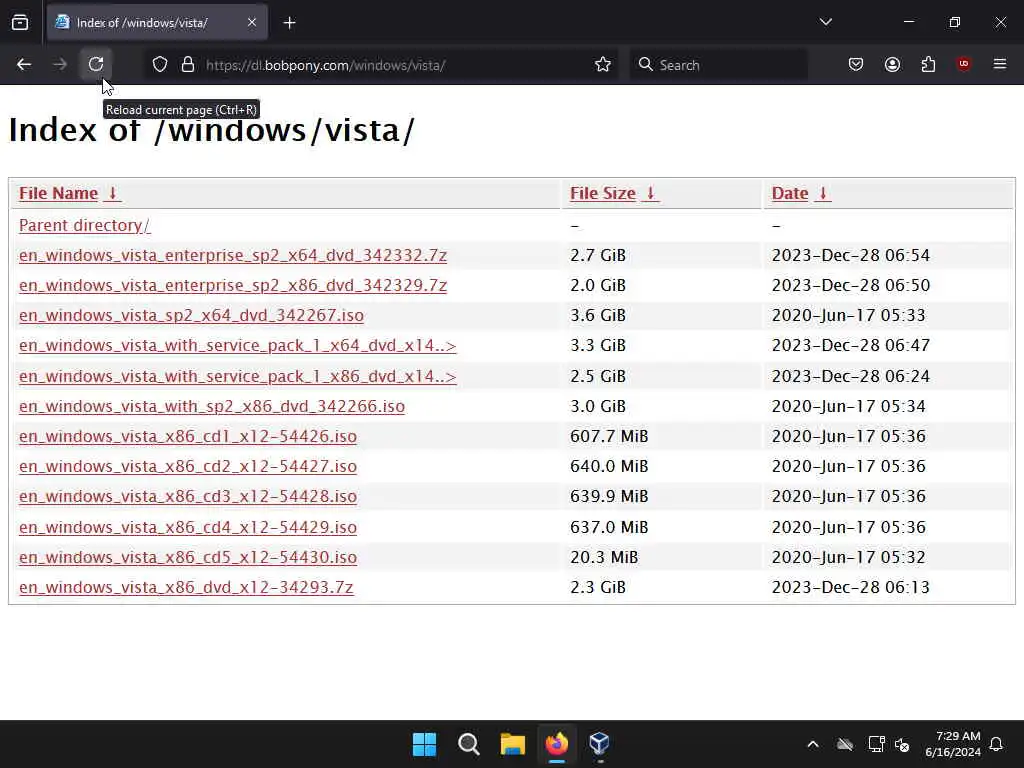Open the list all tabs dropdown
This screenshot has height=768, width=1024.
(825, 22)
